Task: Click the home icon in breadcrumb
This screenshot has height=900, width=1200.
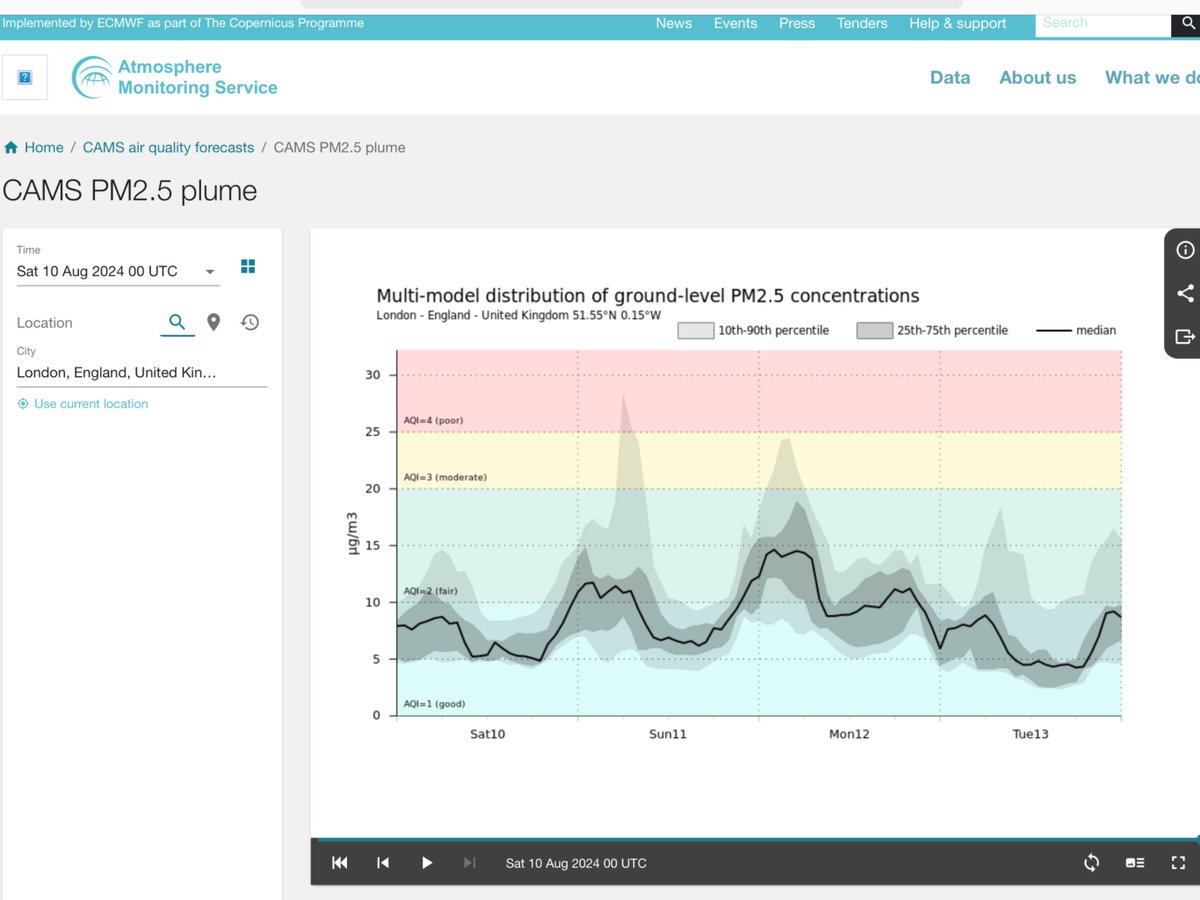Action: [x=11, y=147]
